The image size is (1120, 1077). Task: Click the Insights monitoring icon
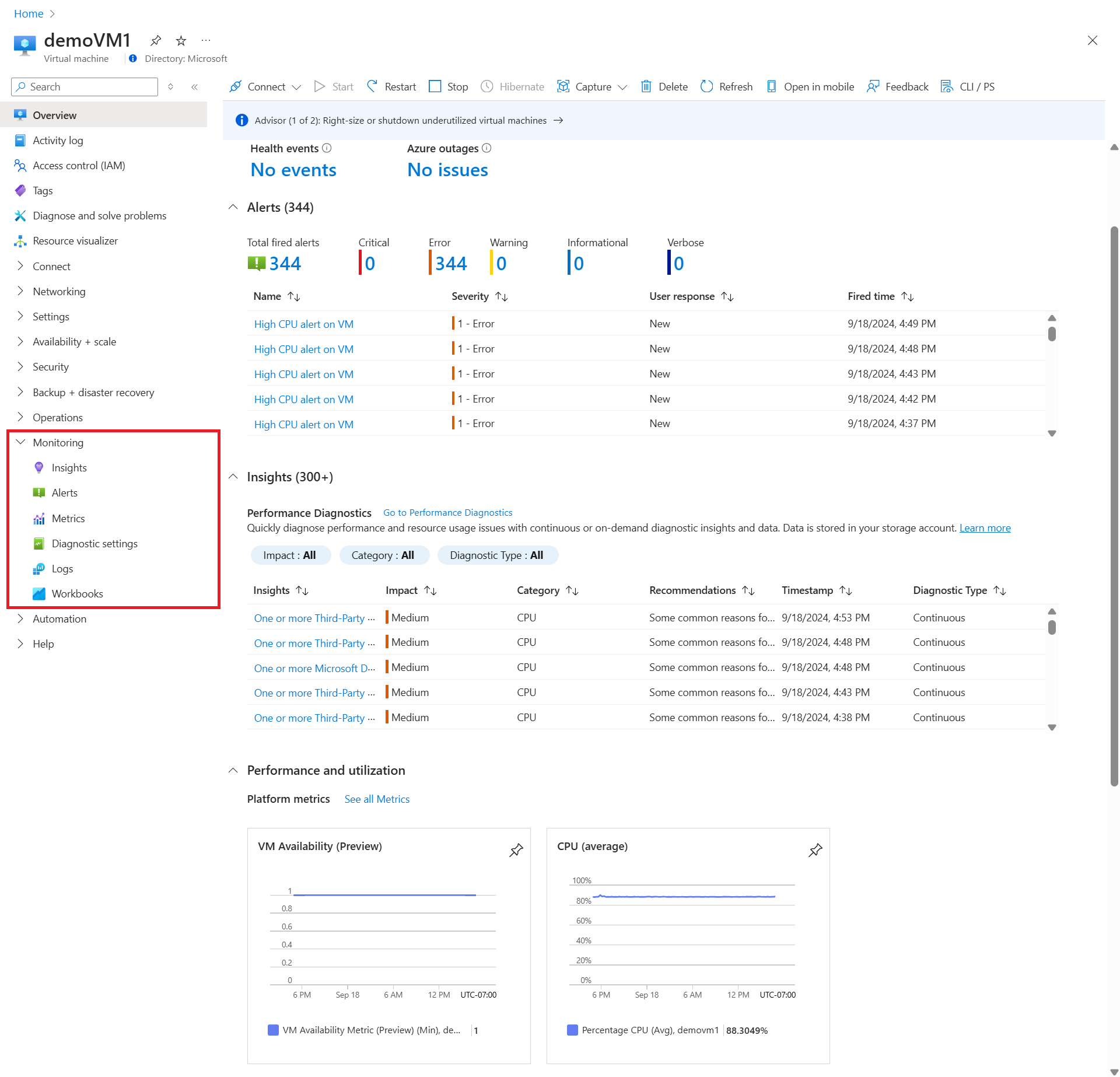38,467
